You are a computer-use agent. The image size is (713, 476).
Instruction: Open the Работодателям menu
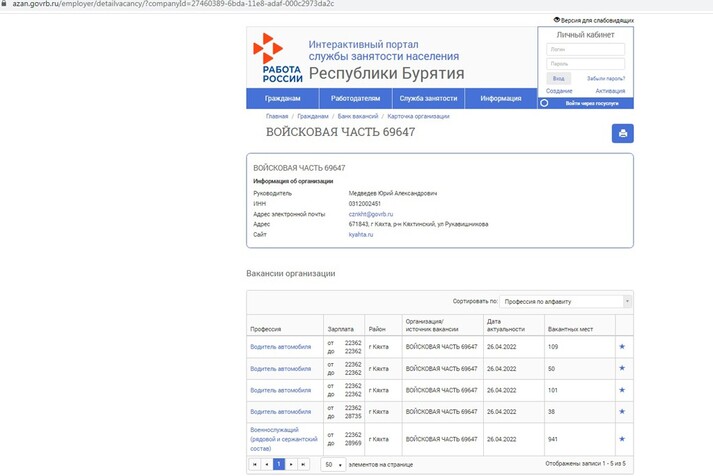click(x=354, y=98)
